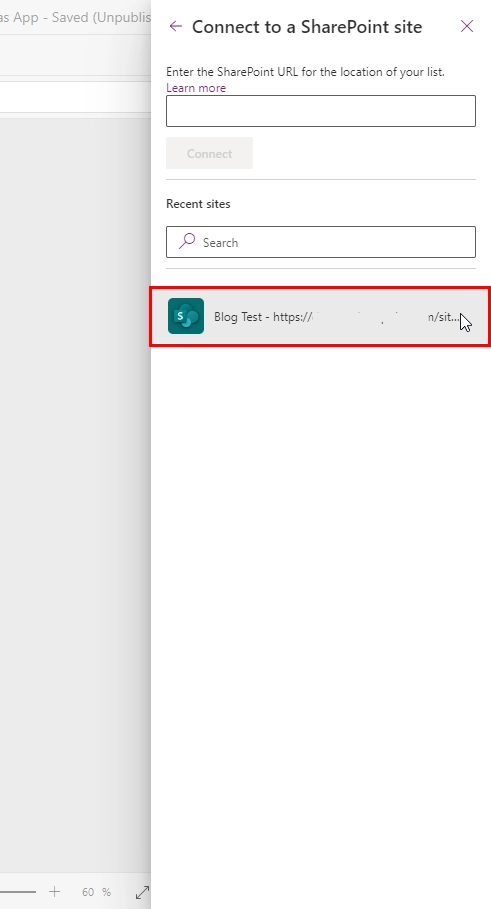Click the fit-to-window expand arrows icon
This screenshot has width=491, height=909.
point(142,892)
